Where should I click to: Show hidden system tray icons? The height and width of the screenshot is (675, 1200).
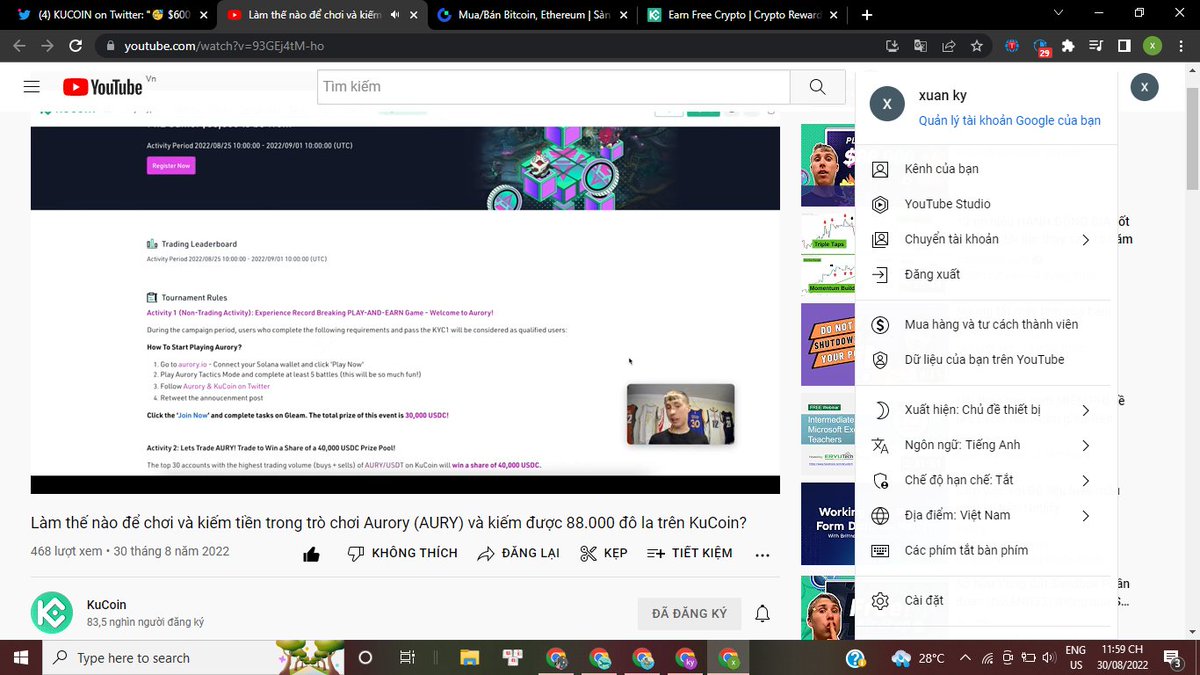965,658
